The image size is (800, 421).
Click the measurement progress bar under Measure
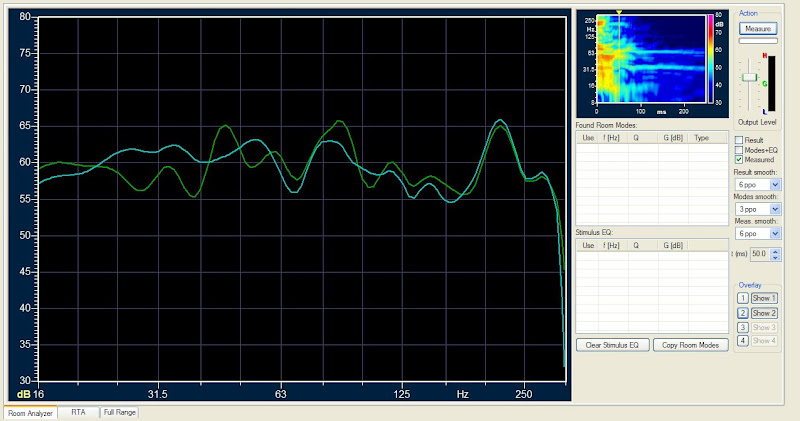coord(758,41)
